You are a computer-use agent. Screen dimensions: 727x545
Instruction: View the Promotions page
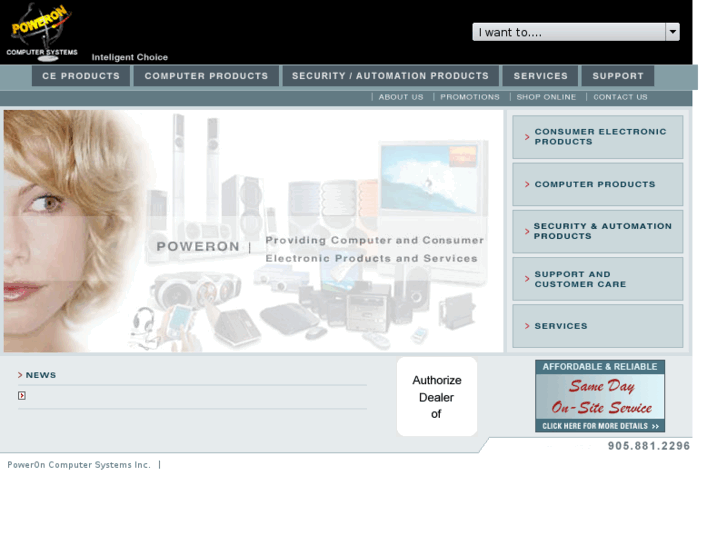470,97
